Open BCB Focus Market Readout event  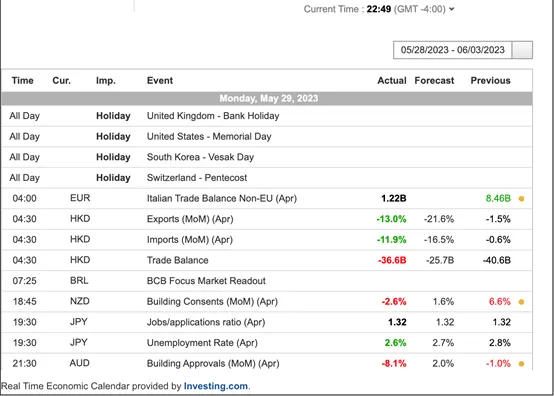[x=206, y=281]
